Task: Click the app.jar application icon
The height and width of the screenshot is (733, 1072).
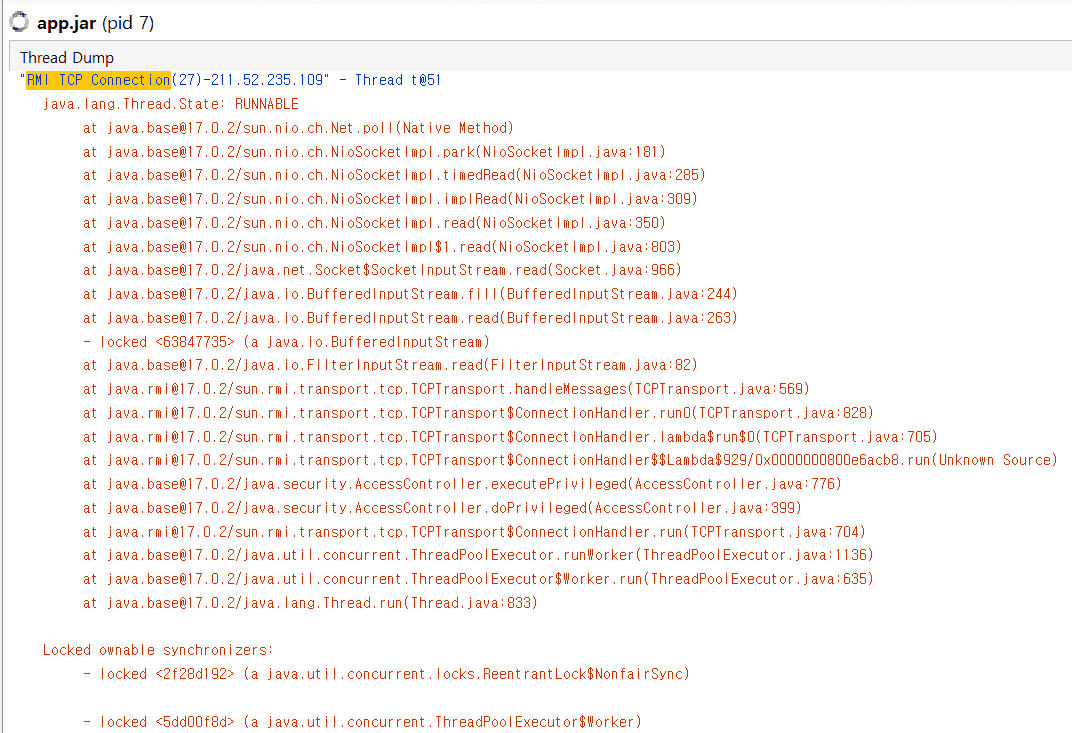Action: (18, 22)
